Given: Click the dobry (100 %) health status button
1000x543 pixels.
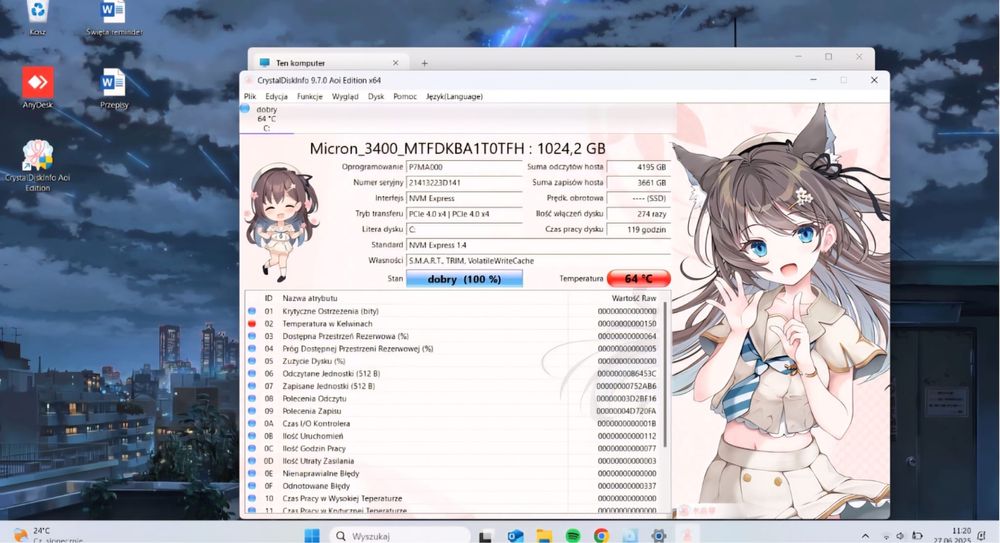Looking at the screenshot, I should point(464,279).
